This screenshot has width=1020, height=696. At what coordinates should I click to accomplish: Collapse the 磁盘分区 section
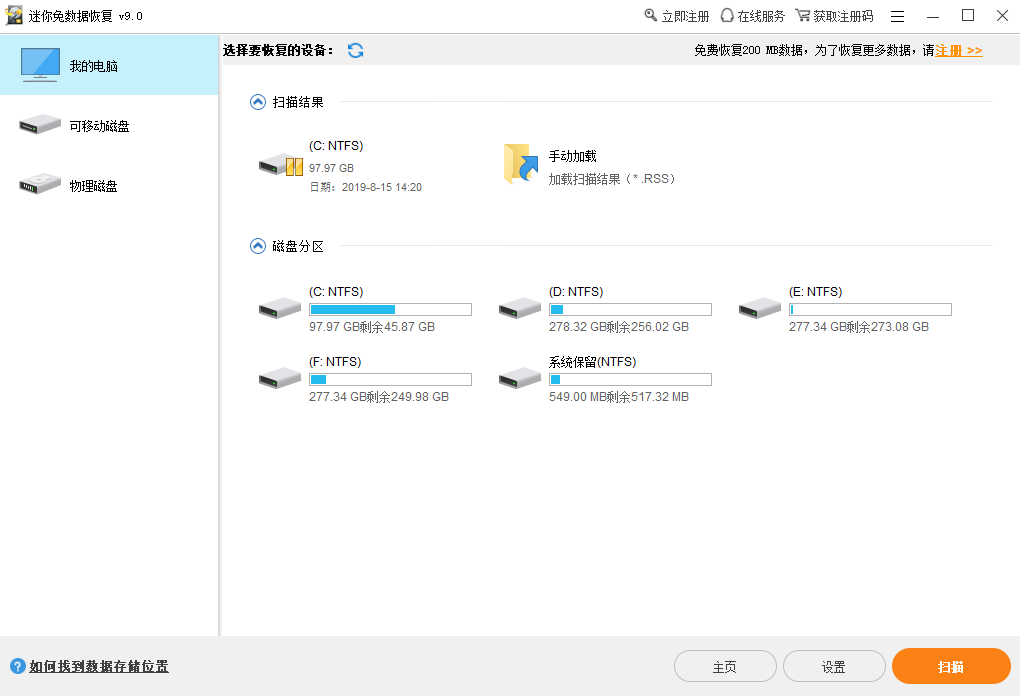(x=258, y=246)
